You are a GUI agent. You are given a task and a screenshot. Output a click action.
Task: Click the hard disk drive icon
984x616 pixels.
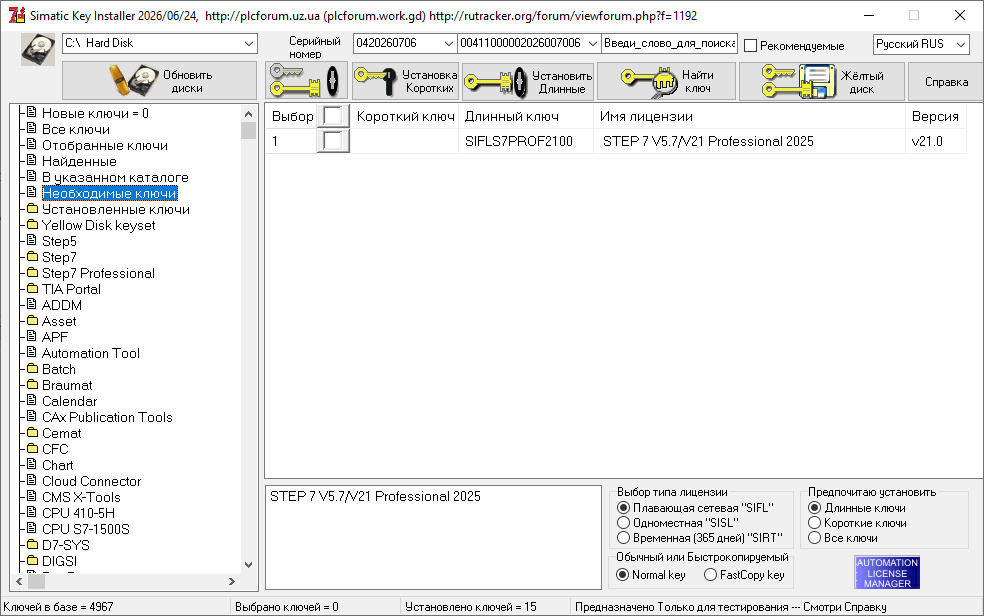(x=38, y=49)
